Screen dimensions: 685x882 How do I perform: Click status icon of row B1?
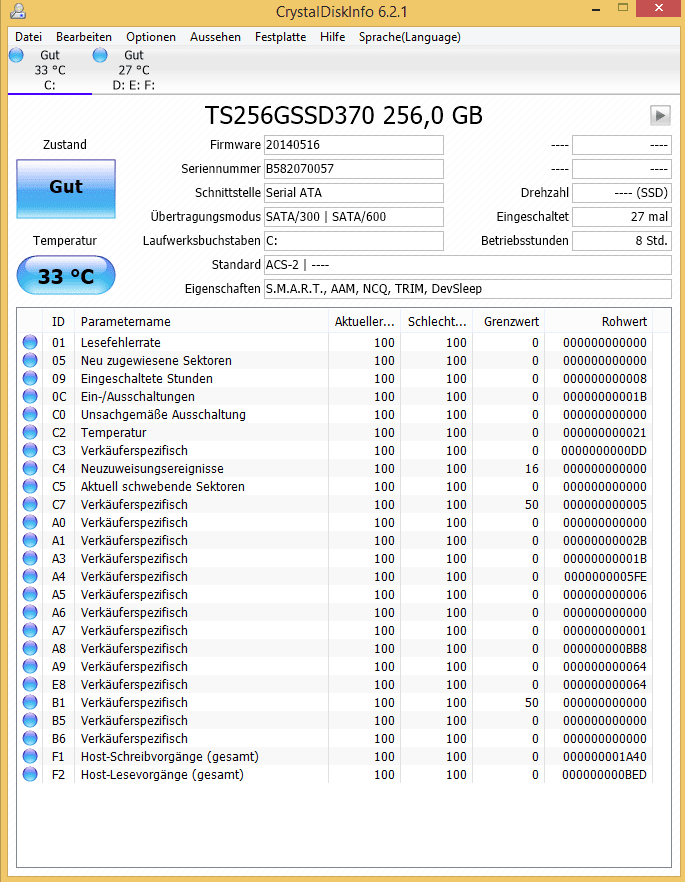(30, 703)
